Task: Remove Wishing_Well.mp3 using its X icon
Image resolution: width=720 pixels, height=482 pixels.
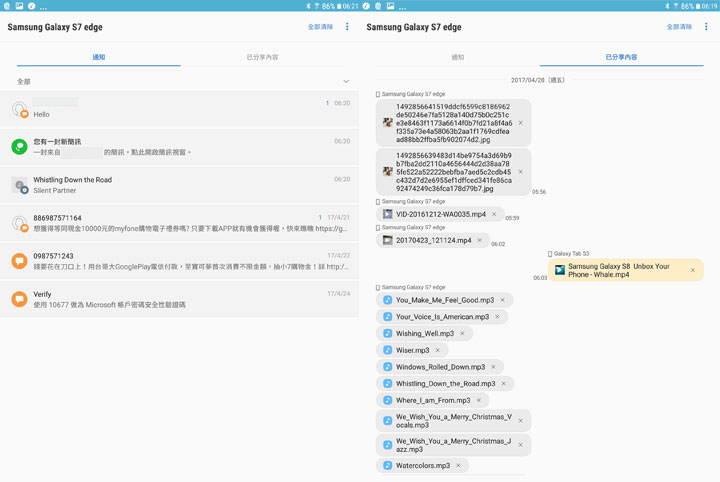Action: (462, 334)
